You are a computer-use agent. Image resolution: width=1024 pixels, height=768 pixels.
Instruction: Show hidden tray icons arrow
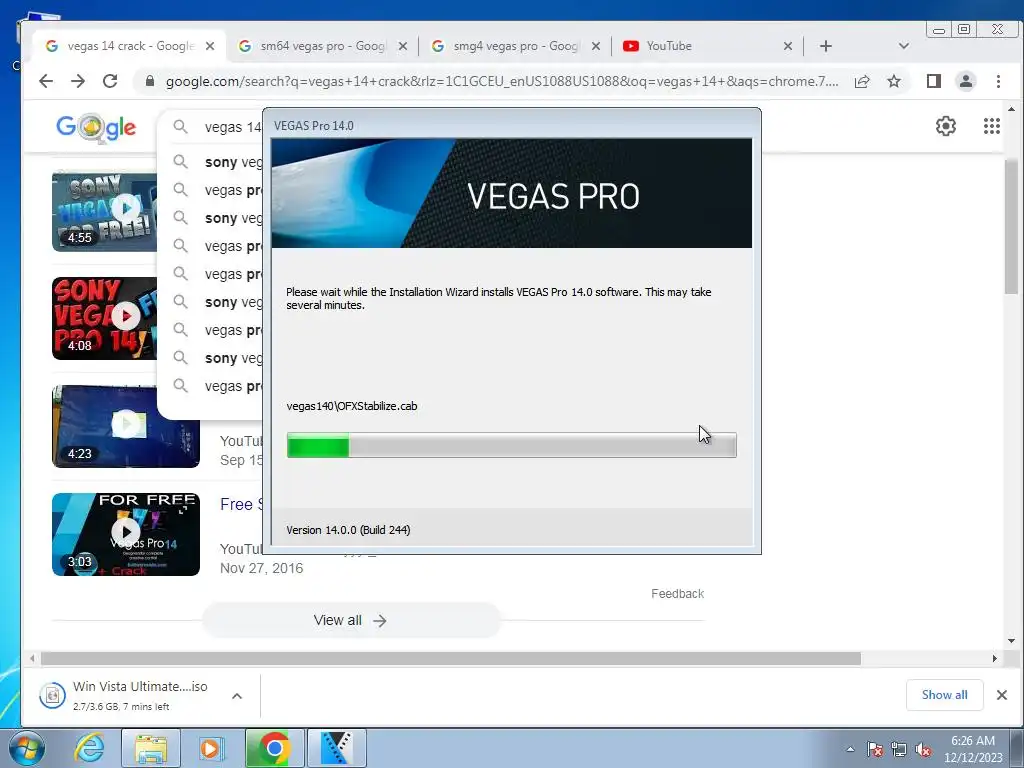tap(850, 749)
